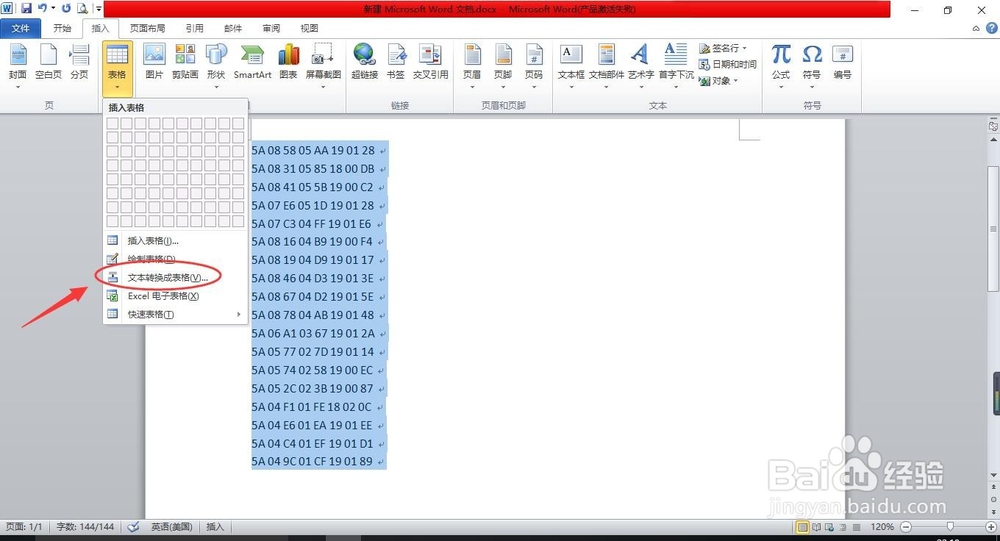Click the line "5A 04 9C 01 CF 19 01 89"
The image size is (1000, 541).
[312, 461]
